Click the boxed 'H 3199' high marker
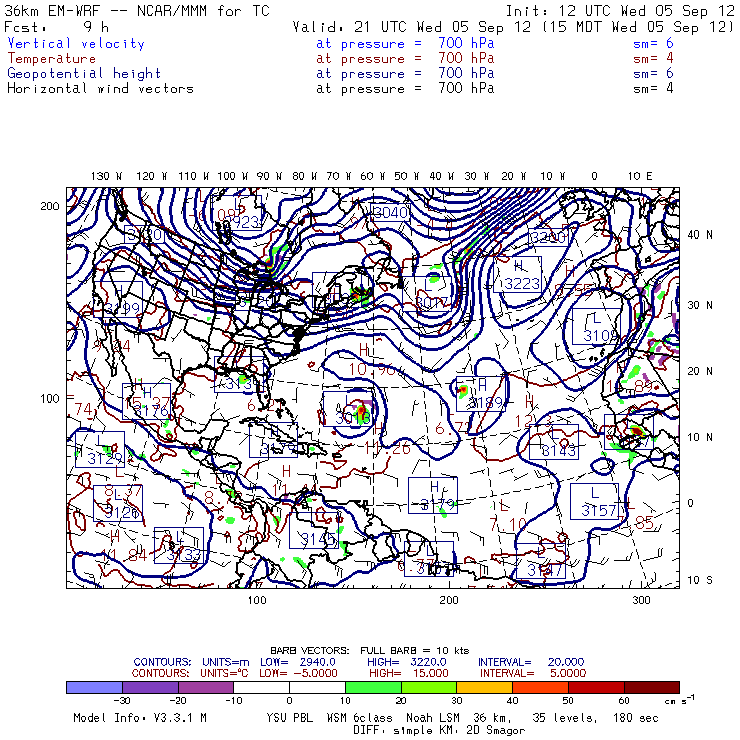The image size is (740, 740). [118, 299]
